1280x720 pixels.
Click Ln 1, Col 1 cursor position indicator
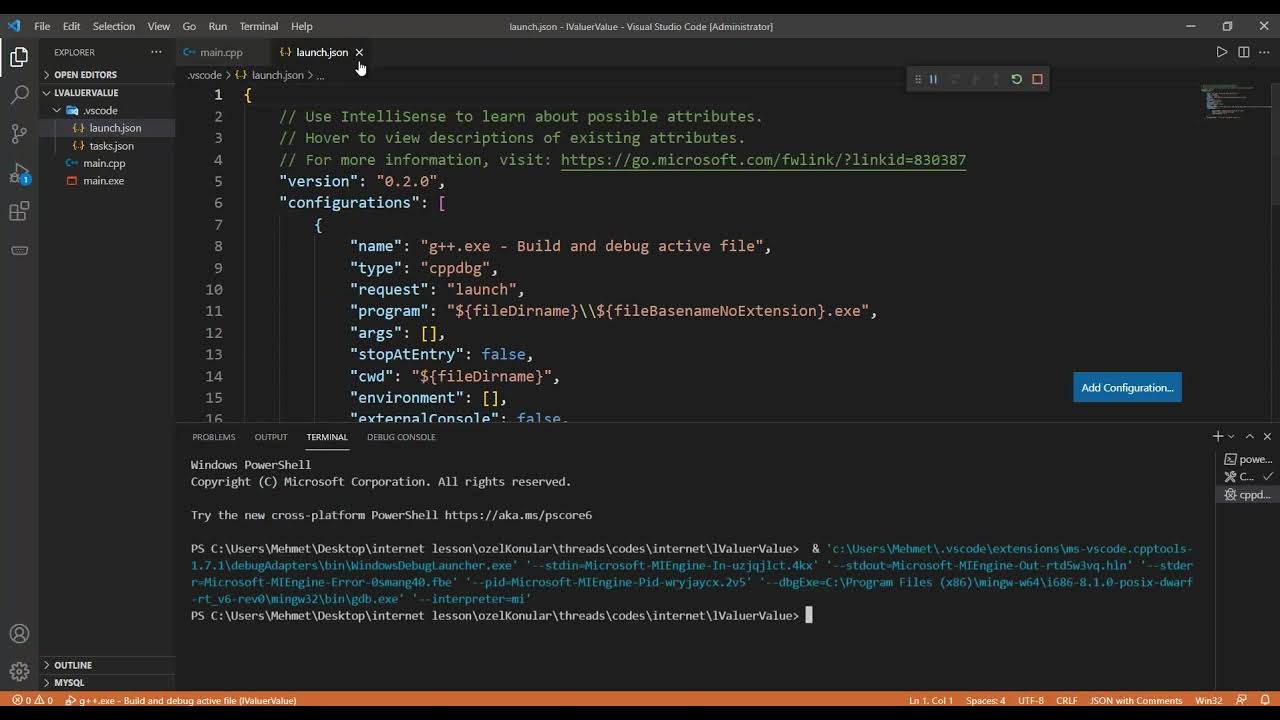[931, 700]
